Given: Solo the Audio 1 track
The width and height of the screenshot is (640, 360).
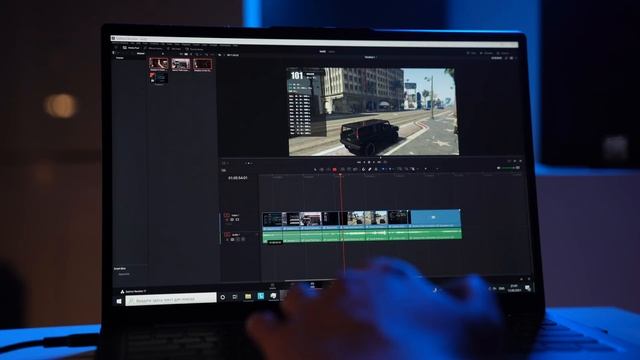Looking at the screenshot, I should pyautogui.click(x=238, y=240).
